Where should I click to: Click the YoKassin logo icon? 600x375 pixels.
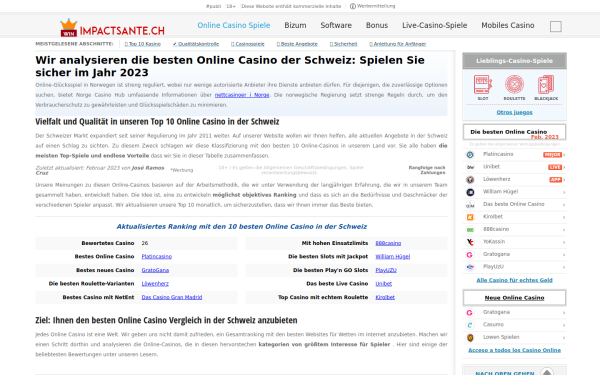pos(470,242)
